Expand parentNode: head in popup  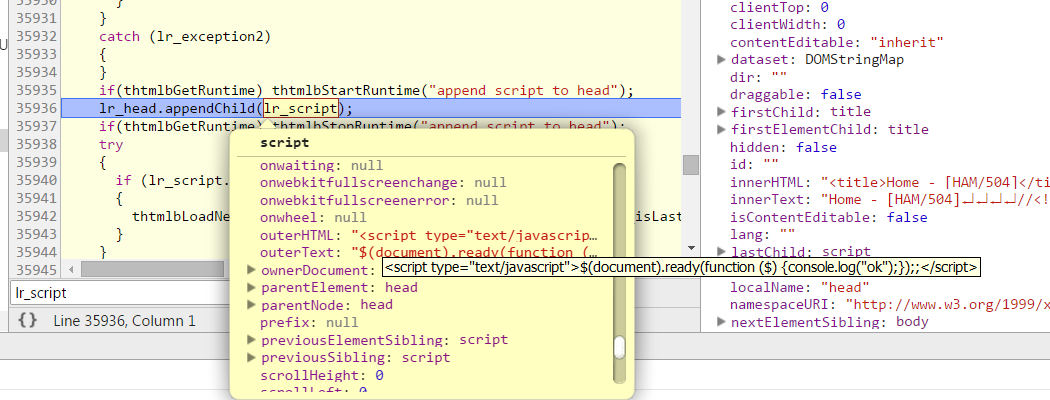click(x=252, y=305)
